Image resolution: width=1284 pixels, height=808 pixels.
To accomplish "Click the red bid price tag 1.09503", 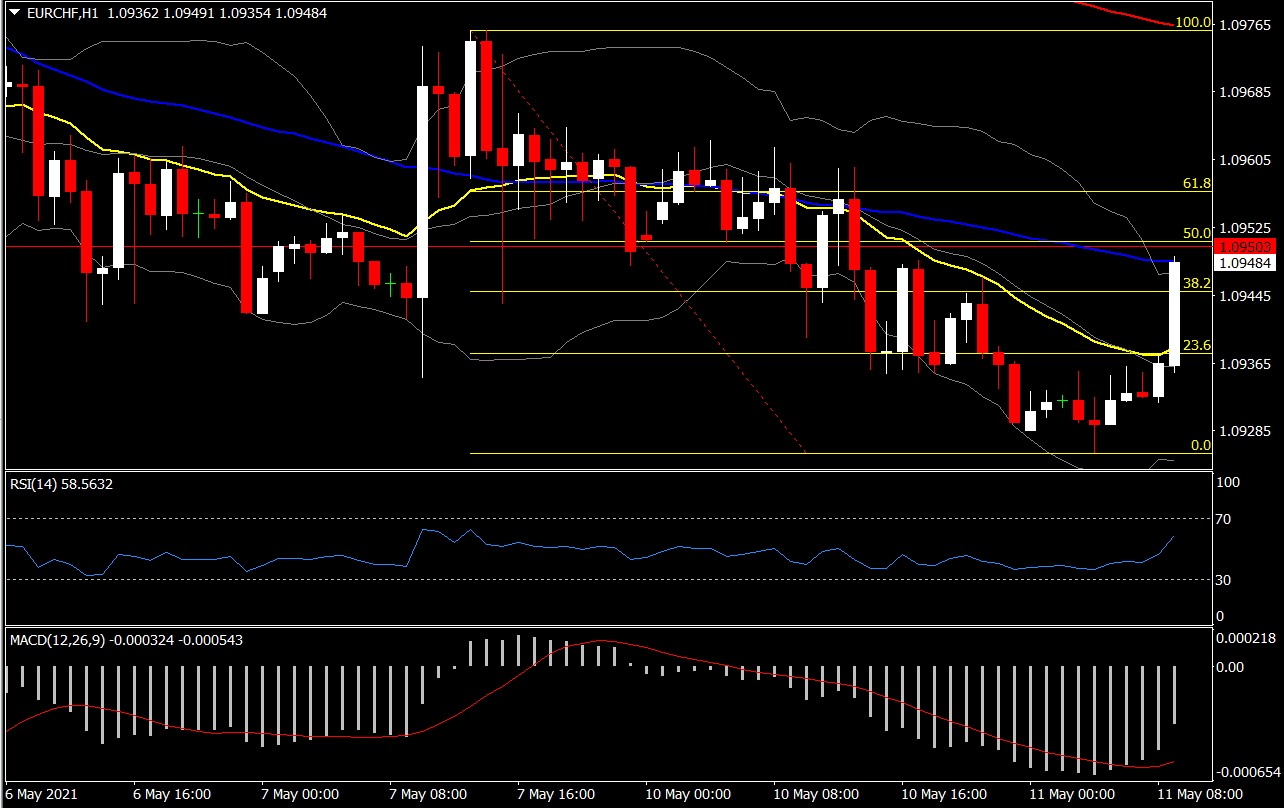I will pyautogui.click(x=1244, y=246).
